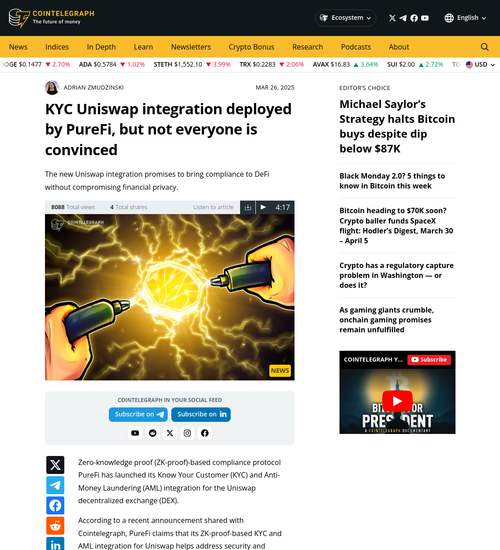The width and height of the screenshot is (500, 550).
Task: Share article on X via sidebar
Action: 55,465
